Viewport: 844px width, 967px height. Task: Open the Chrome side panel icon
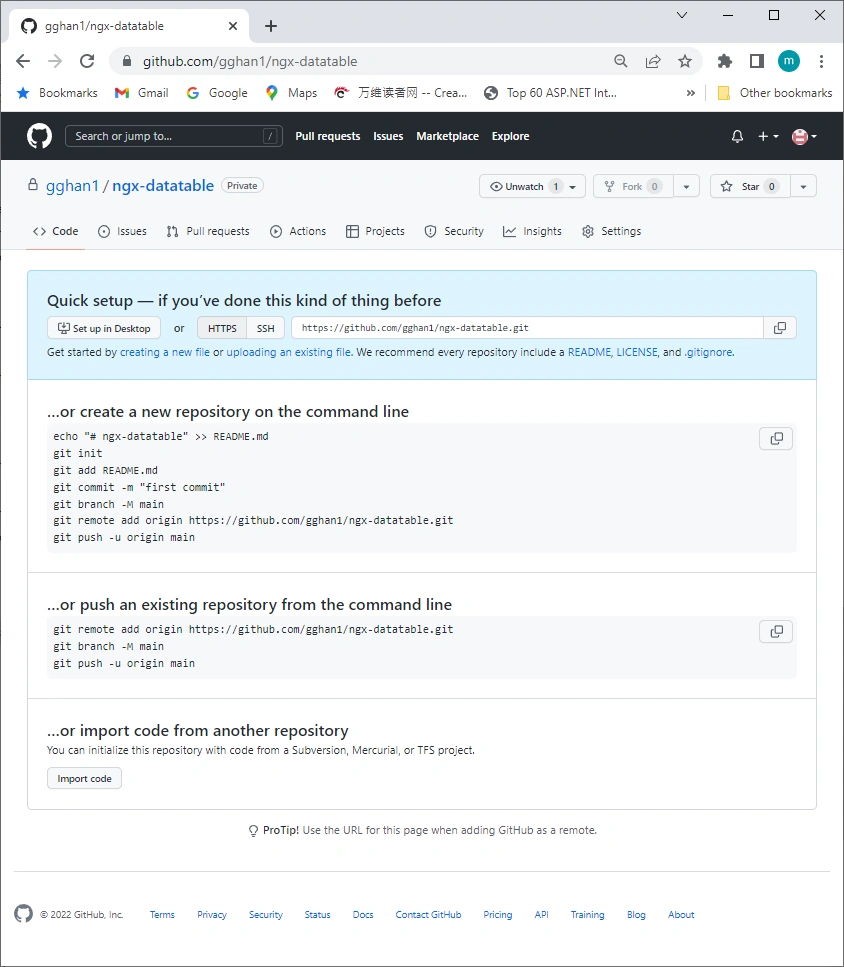756,61
